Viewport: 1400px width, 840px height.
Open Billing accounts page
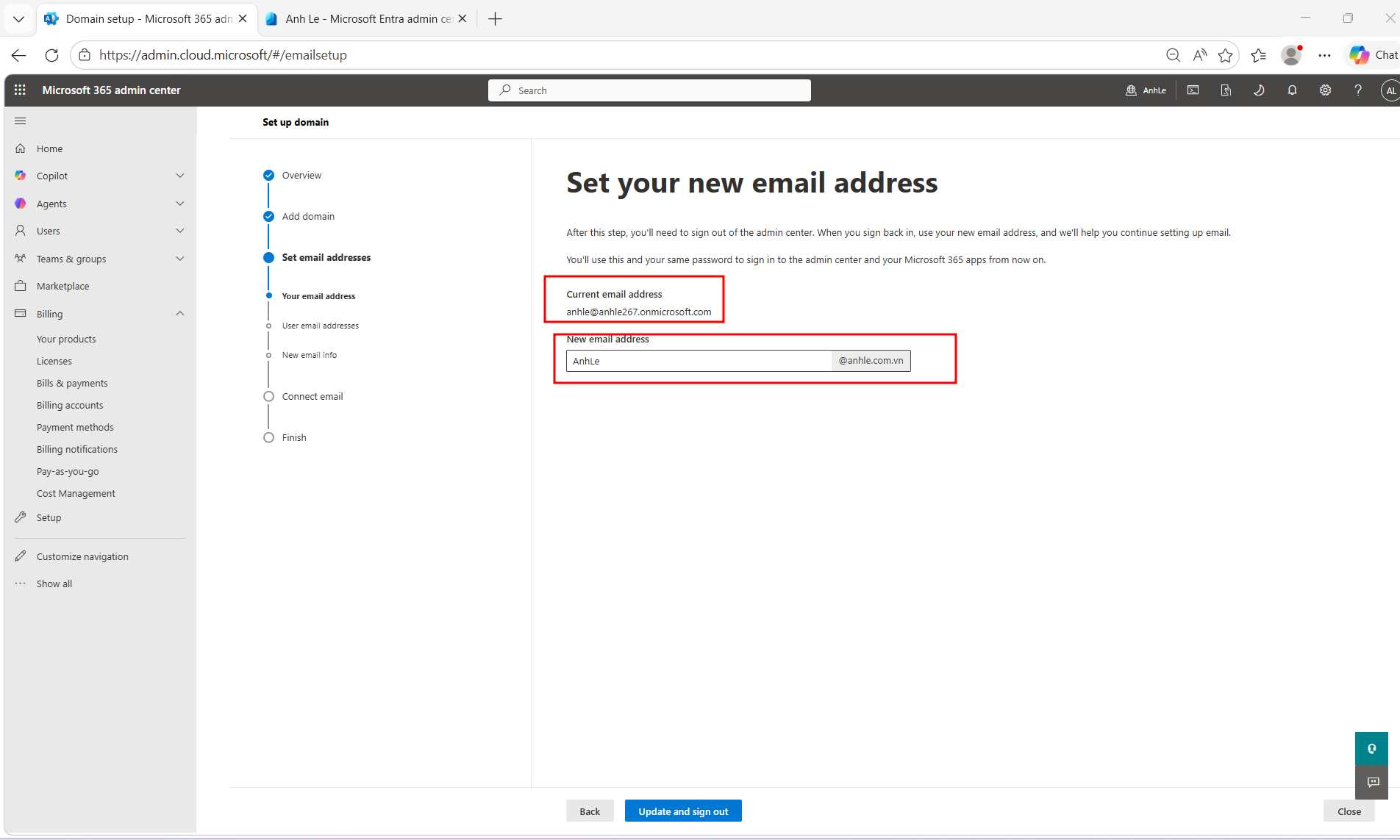pos(70,405)
